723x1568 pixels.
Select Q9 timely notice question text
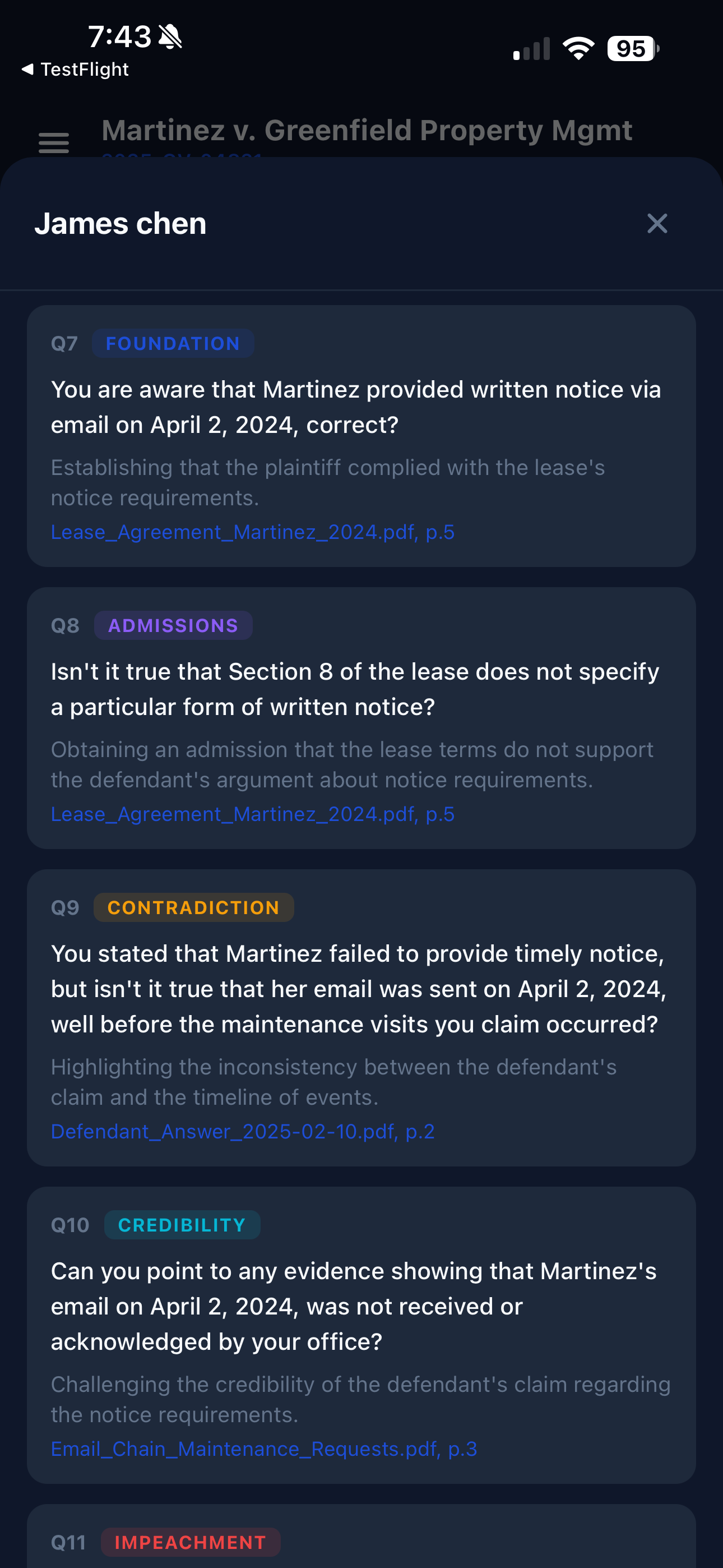coord(358,989)
